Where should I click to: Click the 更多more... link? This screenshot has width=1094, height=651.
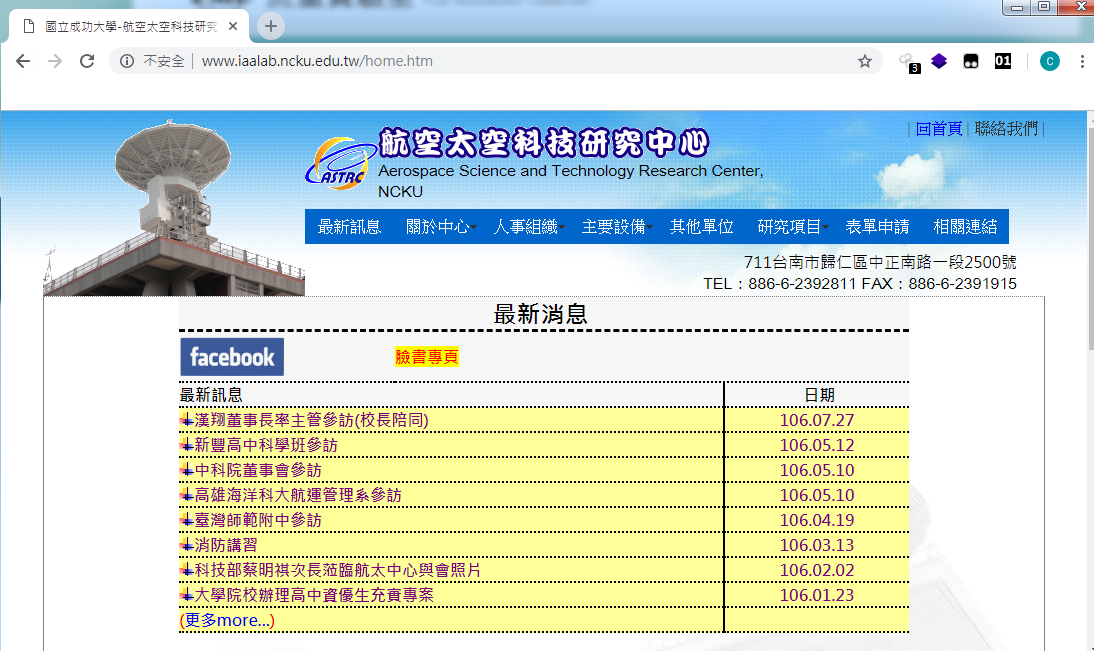point(227,620)
